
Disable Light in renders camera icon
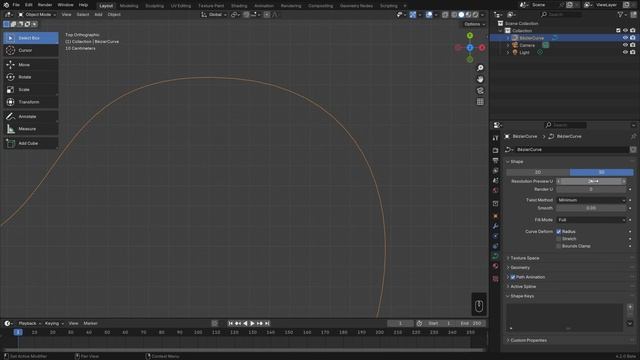(x=633, y=52)
